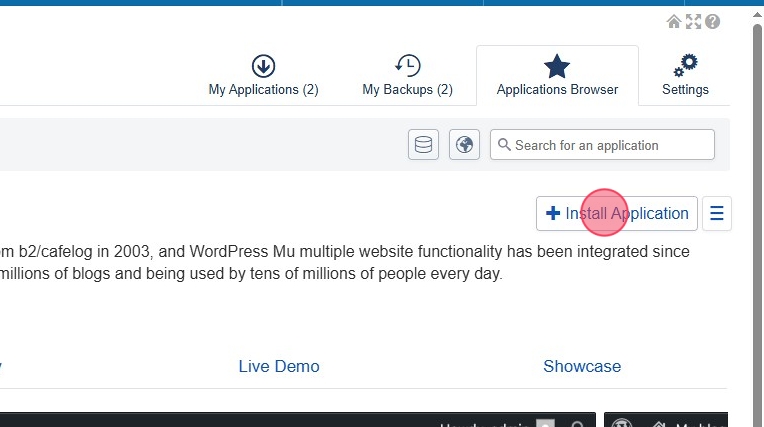This screenshot has height=427, width=764.
Task: Click the database cylinder icon button
Action: 423,145
